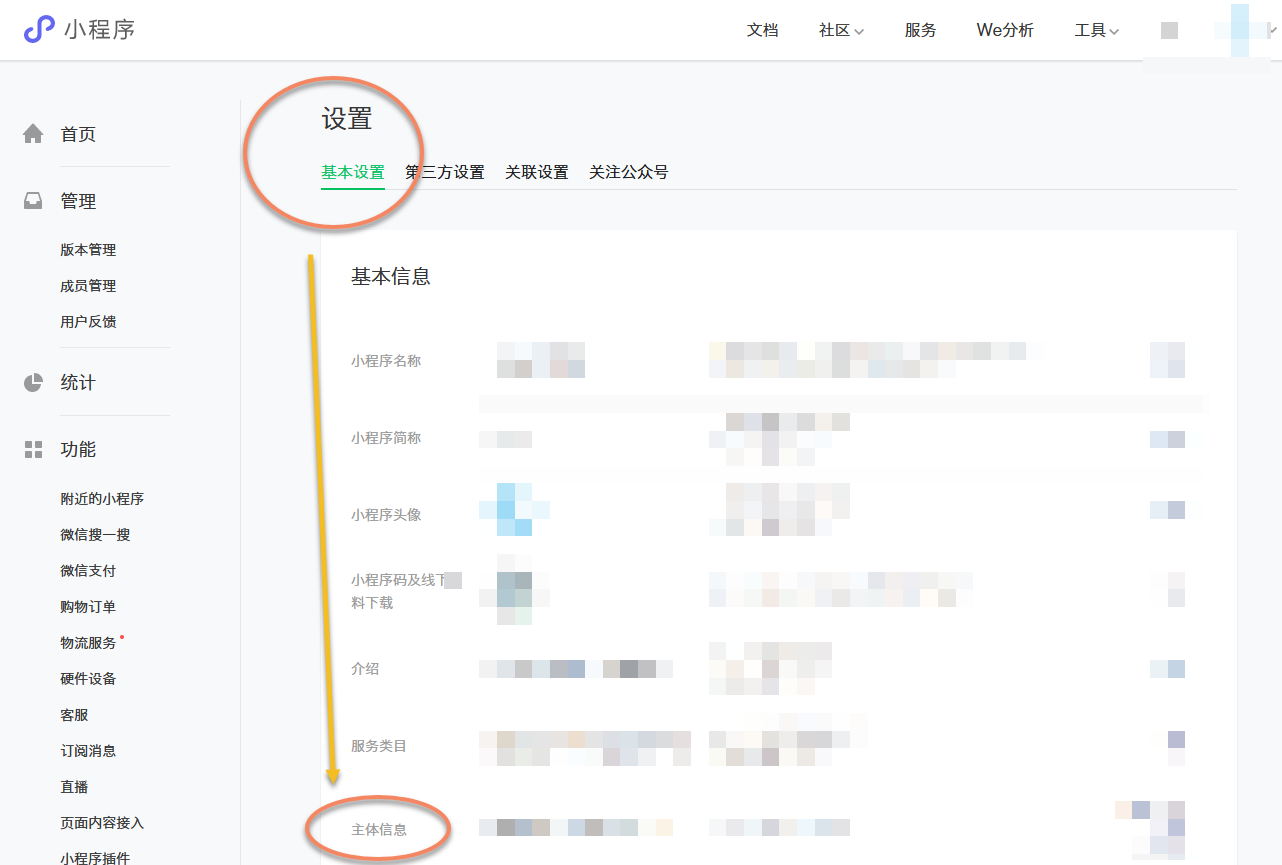
Task: Open We分析 from the top bar
Action: [1005, 30]
